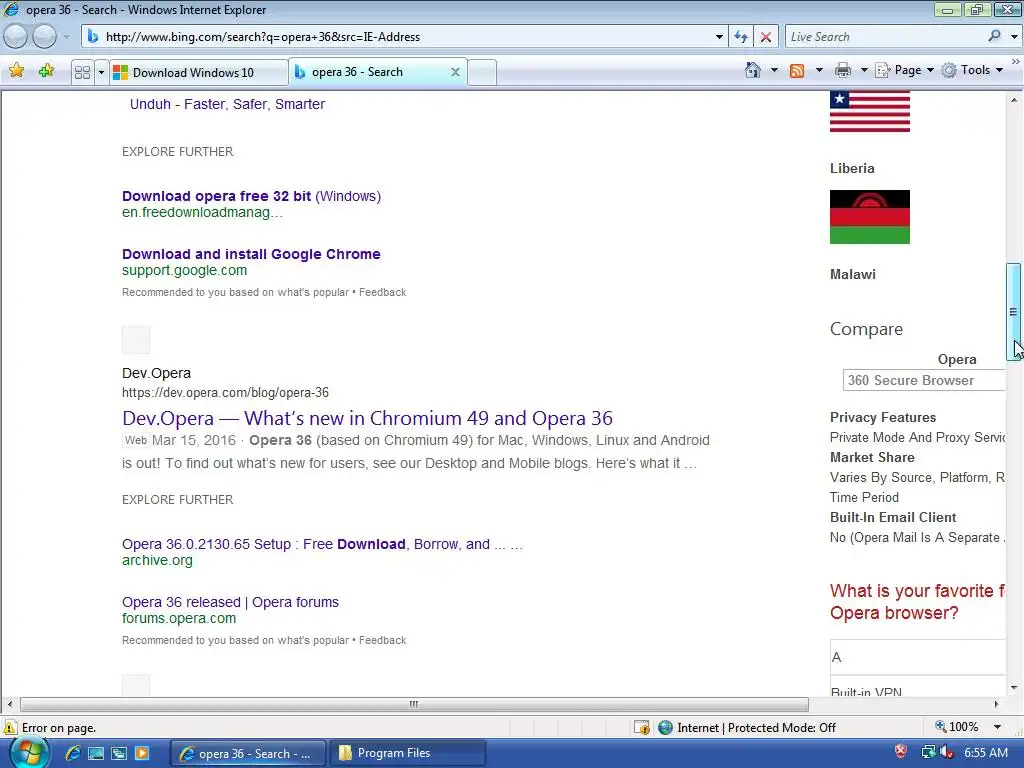Click the 360 Secure Browser compare field
Screen dimensions: 1024x768
[x=924, y=380]
